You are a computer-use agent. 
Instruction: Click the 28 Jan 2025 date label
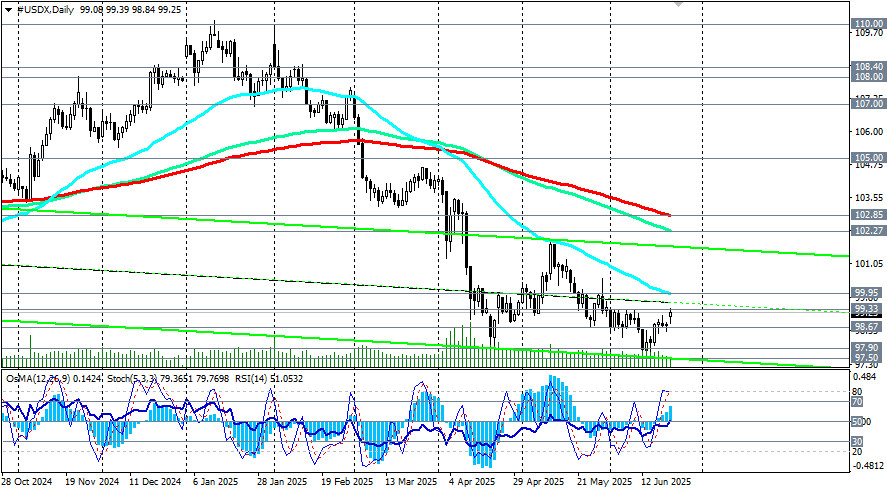tap(282, 482)
